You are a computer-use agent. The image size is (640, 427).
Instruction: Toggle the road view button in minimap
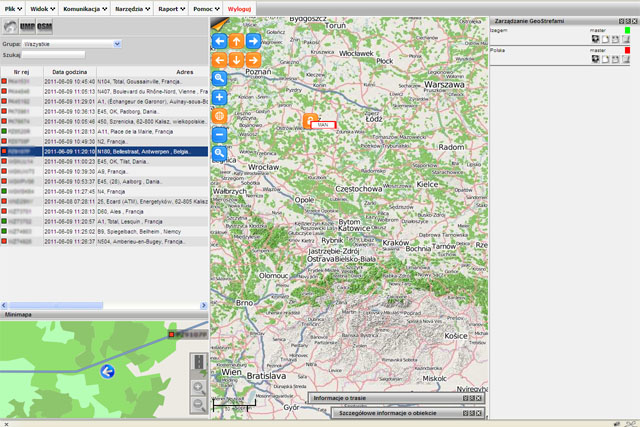pos(199,363)
